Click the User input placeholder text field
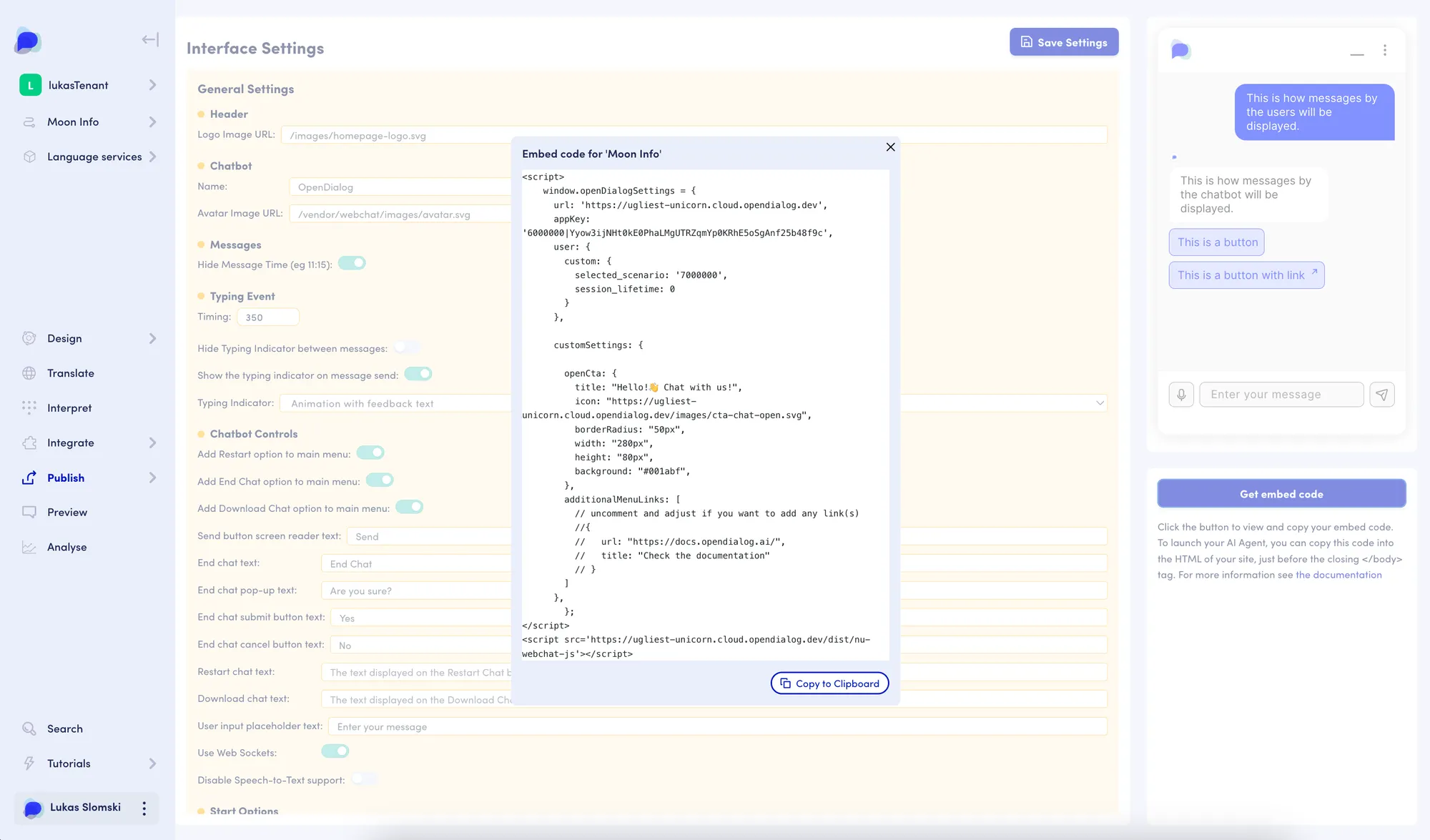 click(718, 726)
